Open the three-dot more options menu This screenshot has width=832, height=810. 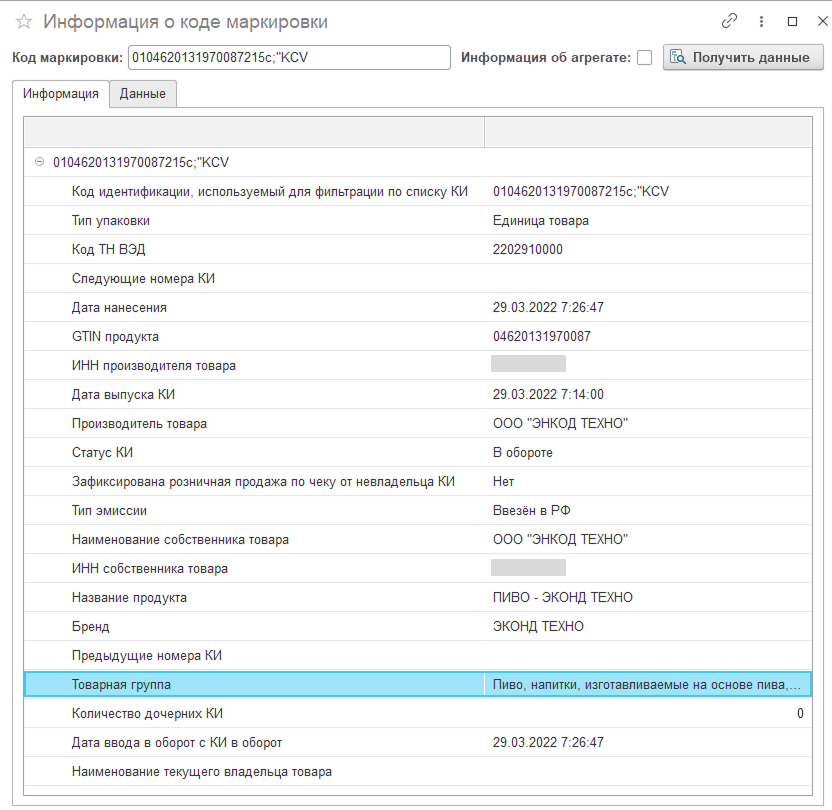[762, 21]
